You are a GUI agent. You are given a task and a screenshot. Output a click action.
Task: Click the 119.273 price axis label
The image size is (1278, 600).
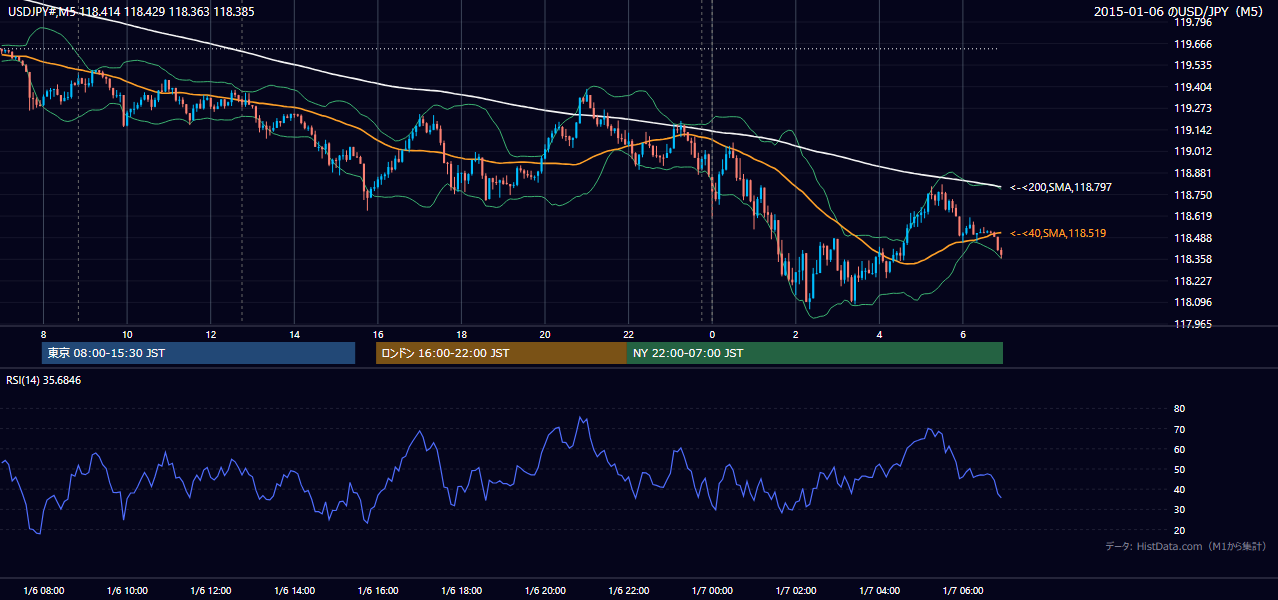click(1191, 108)
